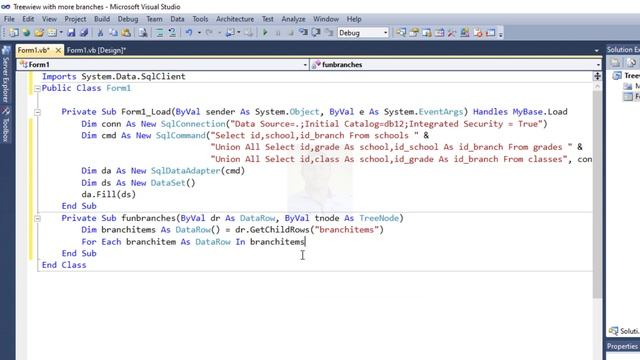Click the Step Into icon

coord(303,33)
